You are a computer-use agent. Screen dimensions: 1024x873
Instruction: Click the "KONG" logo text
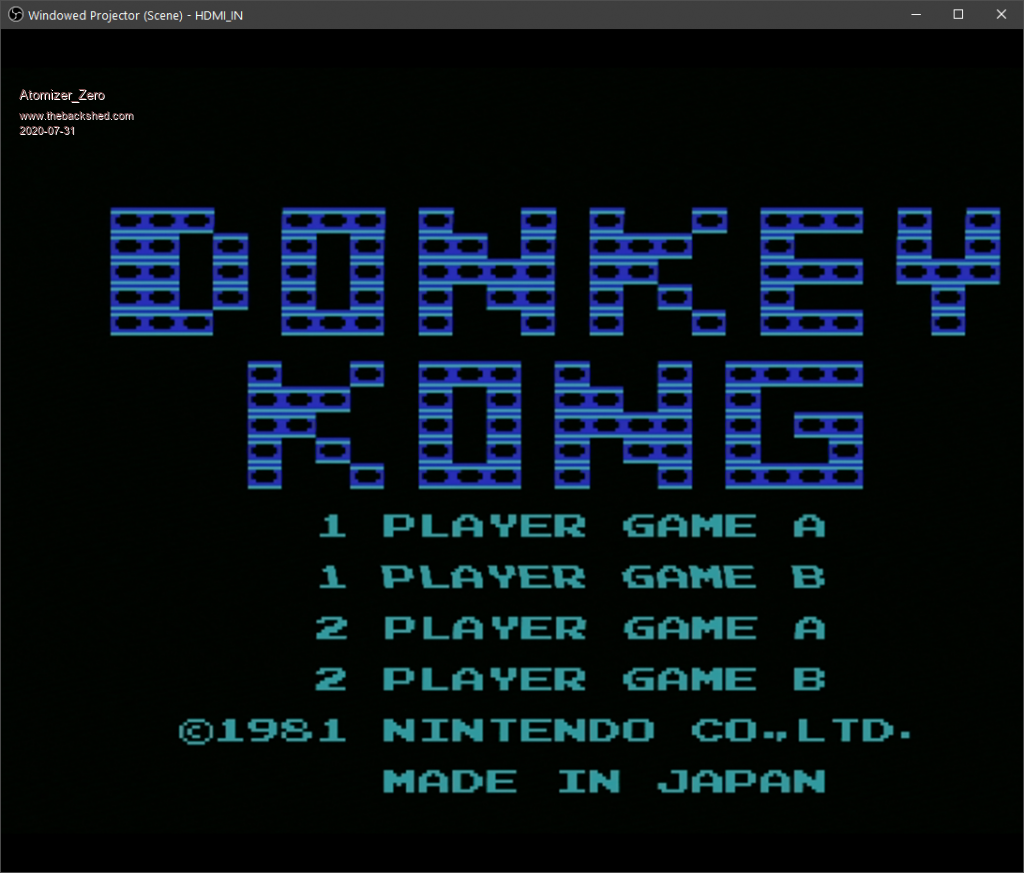tap(555, 425)
